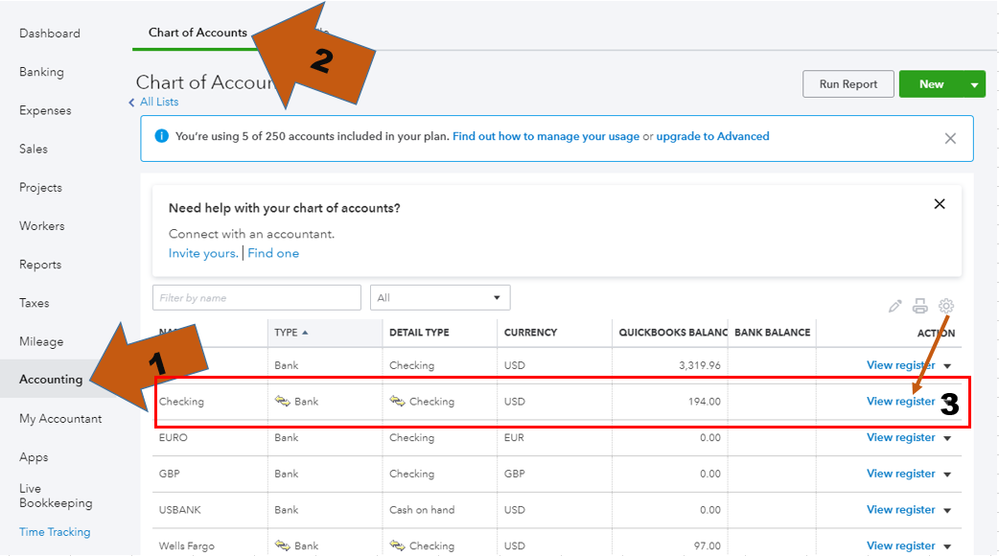This screenshot has width=999, height=556.
Task: Open the New button dropdown arrow
Action: click(x=974, y=85)
